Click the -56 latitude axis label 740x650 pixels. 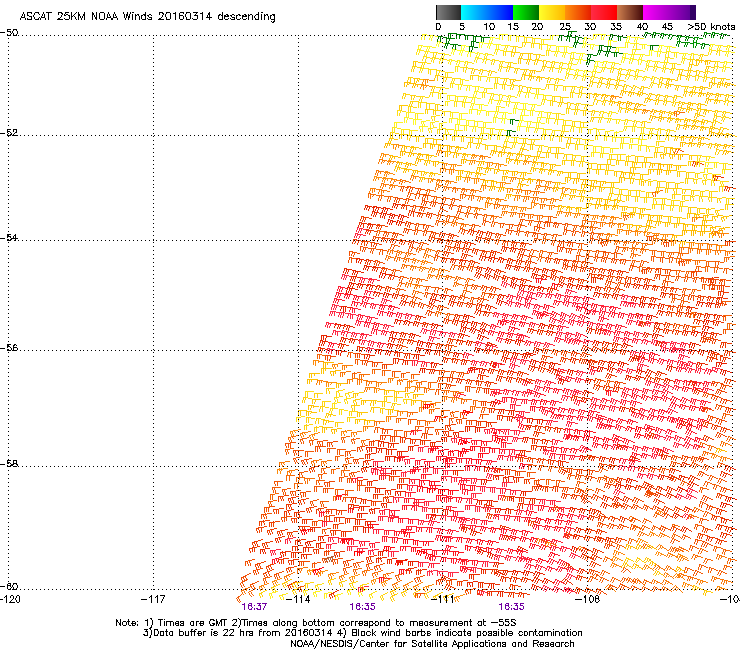point(9,348)
